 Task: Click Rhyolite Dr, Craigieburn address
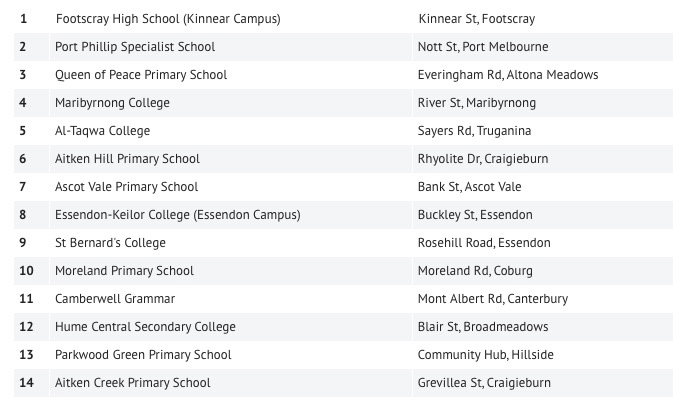point(483,159)
